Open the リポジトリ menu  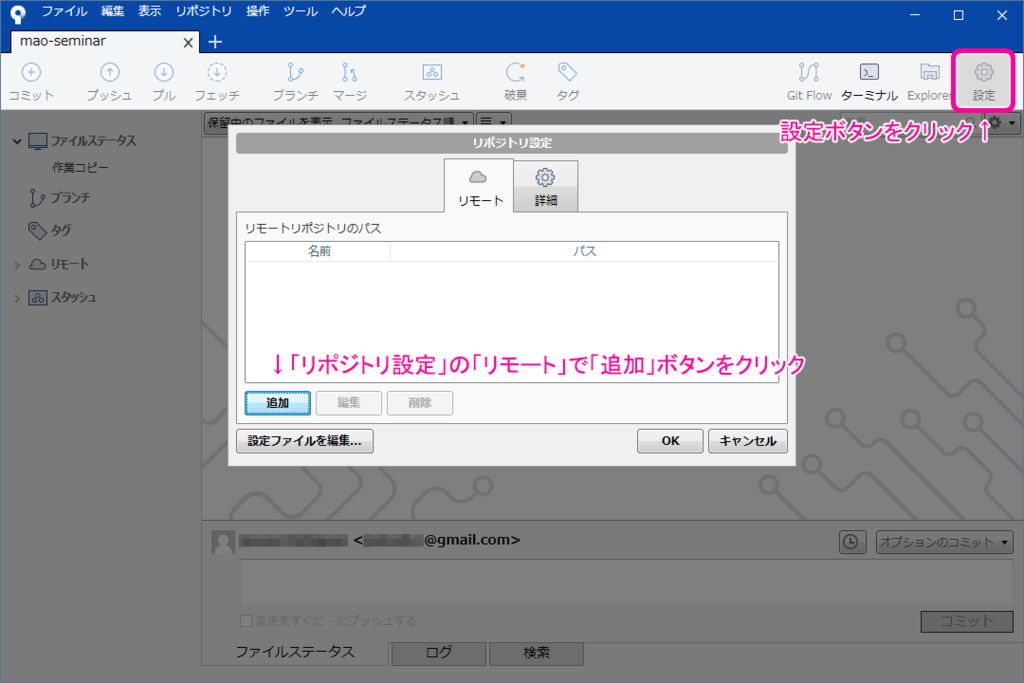click(203, 11)
